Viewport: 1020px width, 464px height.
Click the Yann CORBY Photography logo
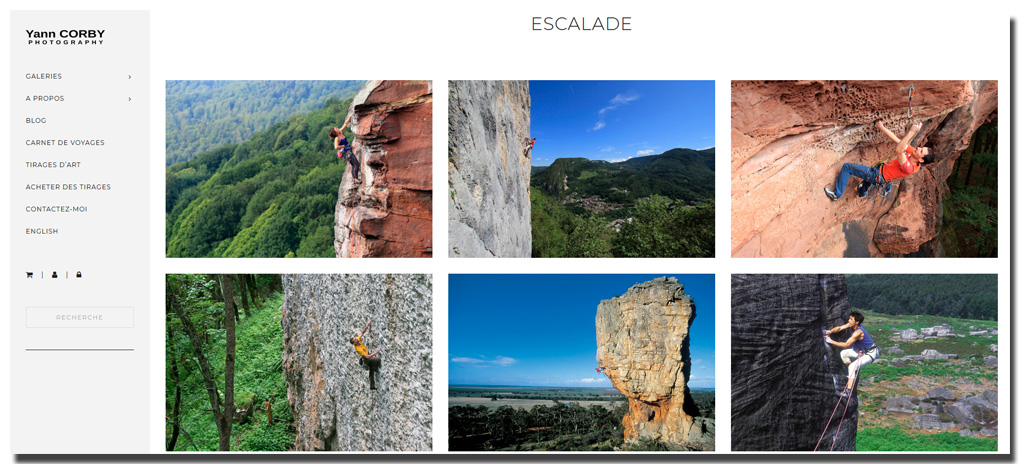coord(65,36)
